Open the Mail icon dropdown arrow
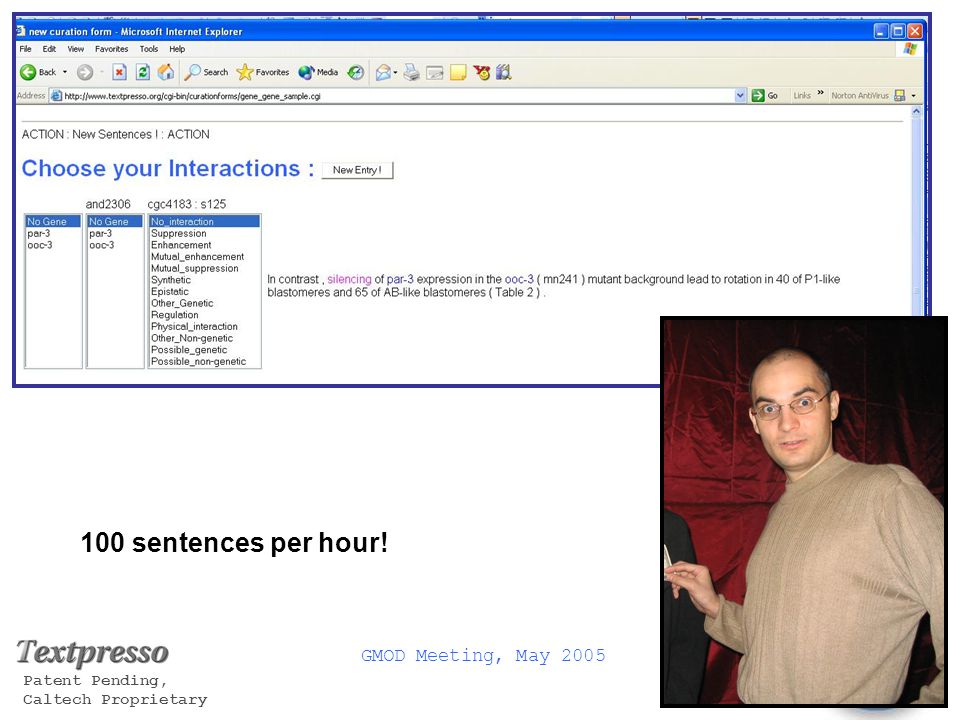This screenshot has height=720, width=960. tap(396, 72)
